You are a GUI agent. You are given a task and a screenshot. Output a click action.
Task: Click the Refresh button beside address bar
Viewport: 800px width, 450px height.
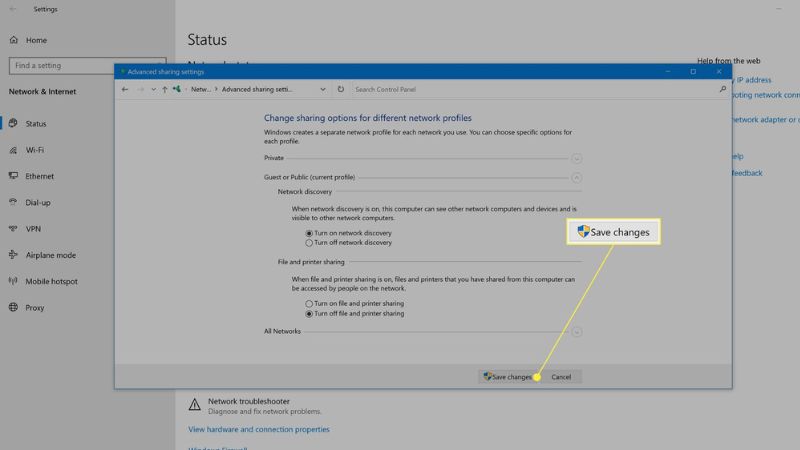tap(341, 89)
